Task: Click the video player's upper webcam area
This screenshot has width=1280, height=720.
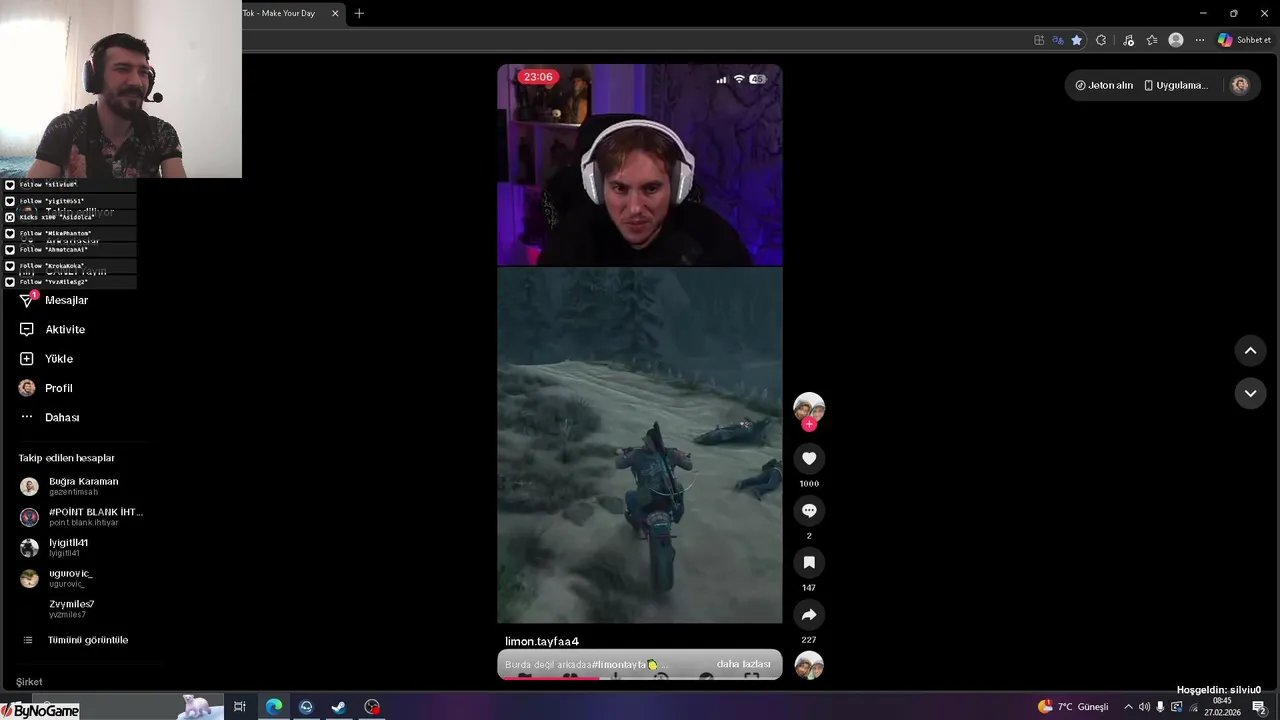Action: click(x=640, y=165)
